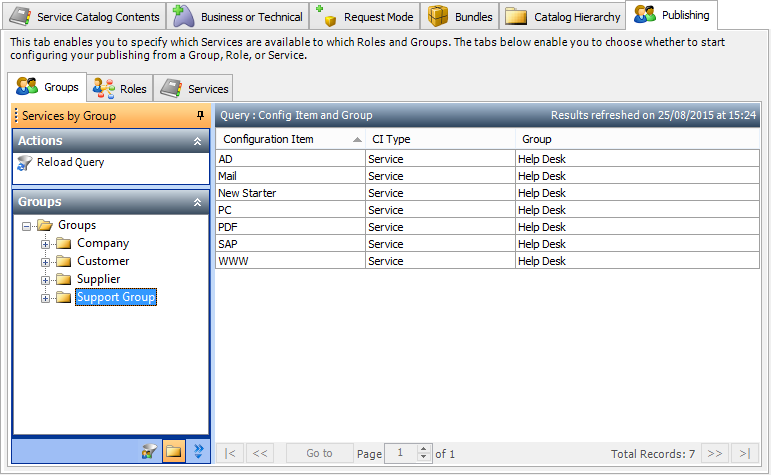The width and height of the screenshot is (771, 475).
Task: Click the Company folder icon
Action: pos(63,243)
